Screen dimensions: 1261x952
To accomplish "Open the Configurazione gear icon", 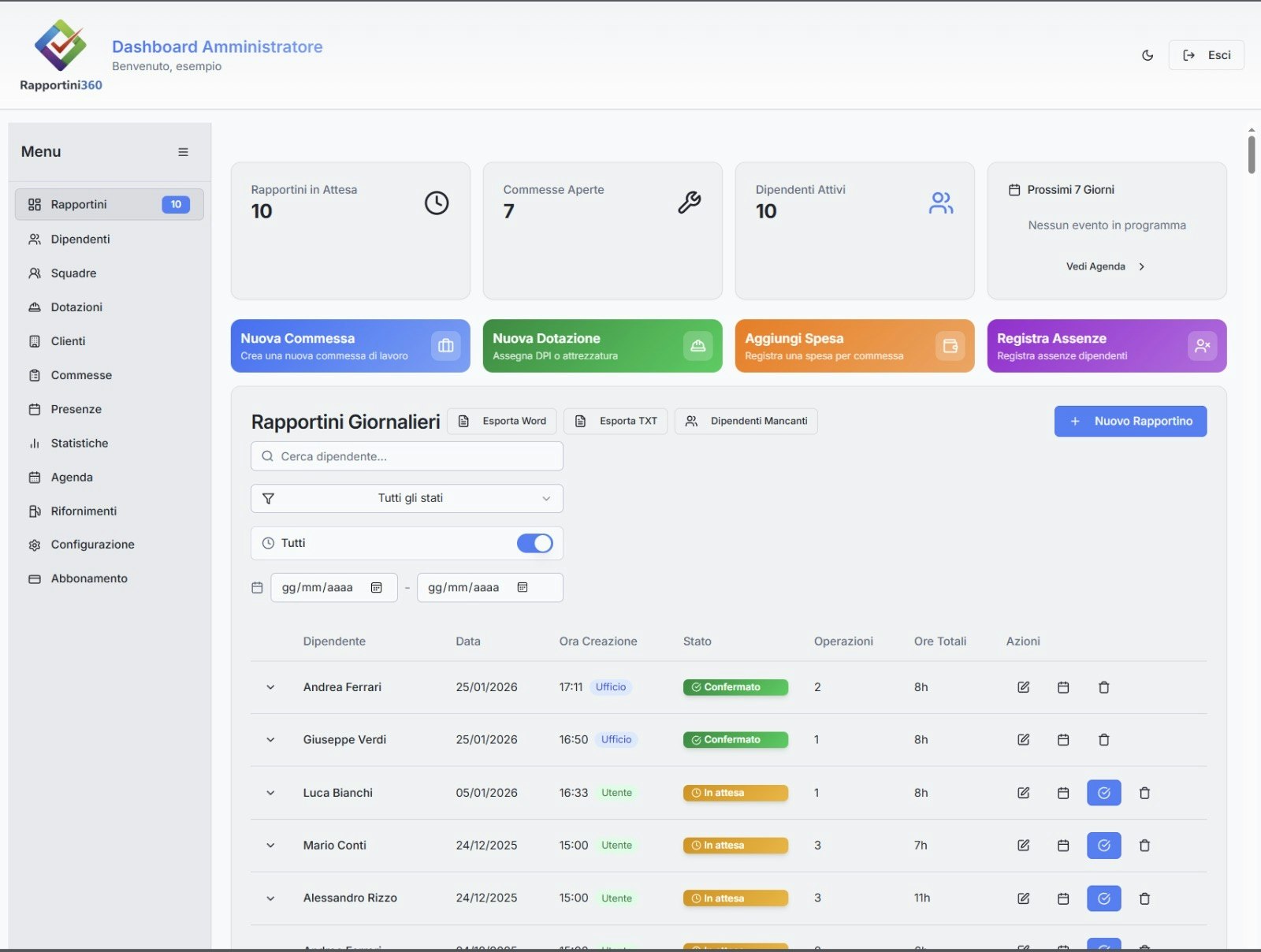I will [x=35, y=545].
